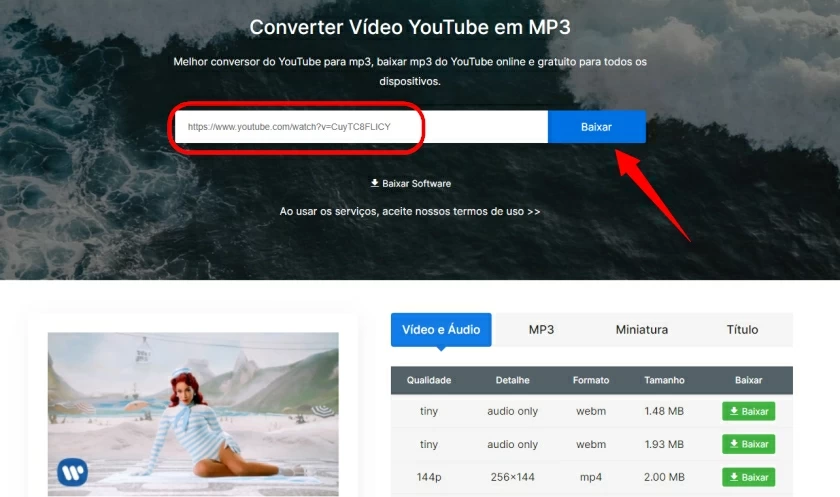Click the Warner logo on the thumbnail
The width and height of the screenshot is (840, 497).
(x=73, y=472)
